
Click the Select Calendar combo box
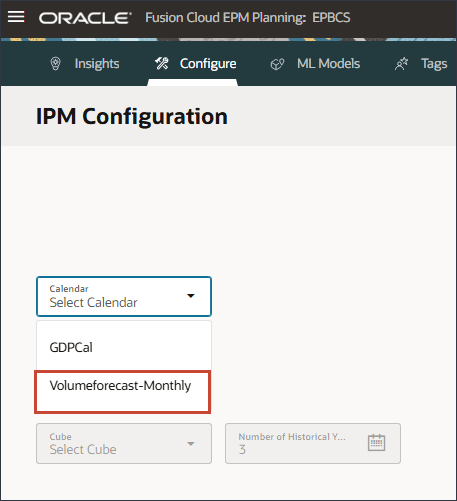click(124, 296)
